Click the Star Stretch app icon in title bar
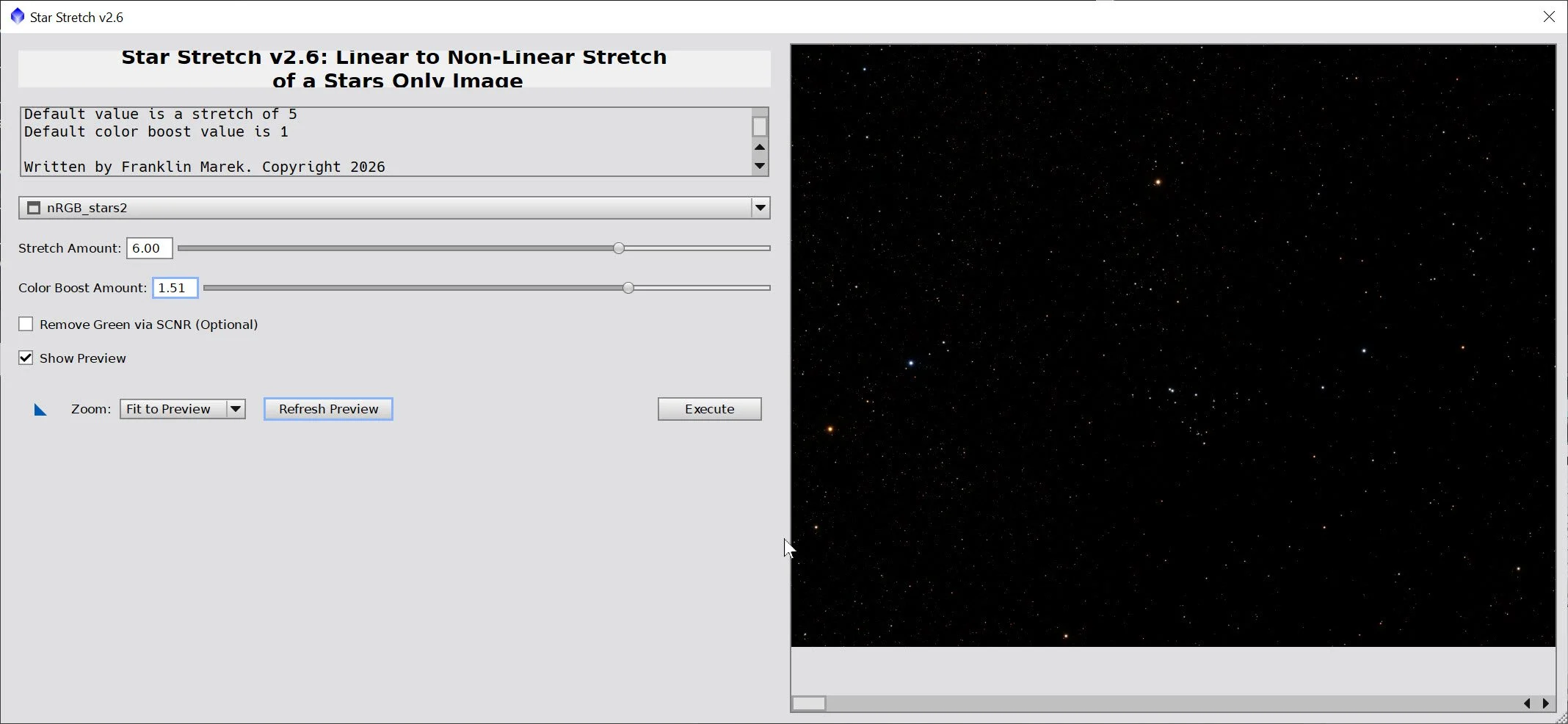This screenshot has height=724, width=1568. pyautogui.click(x=17, y=16)
